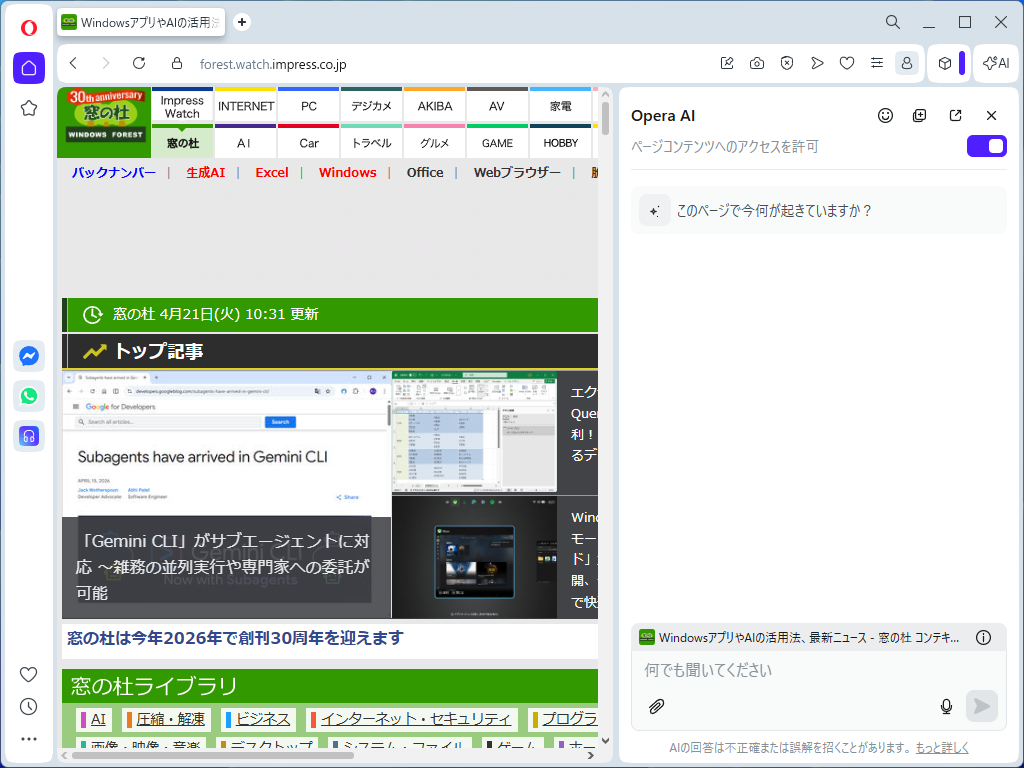Click the AI button beside the address bar
The height and width of the screenshot is (768, 1024).
pyautogui.click(x=995, y=63)
